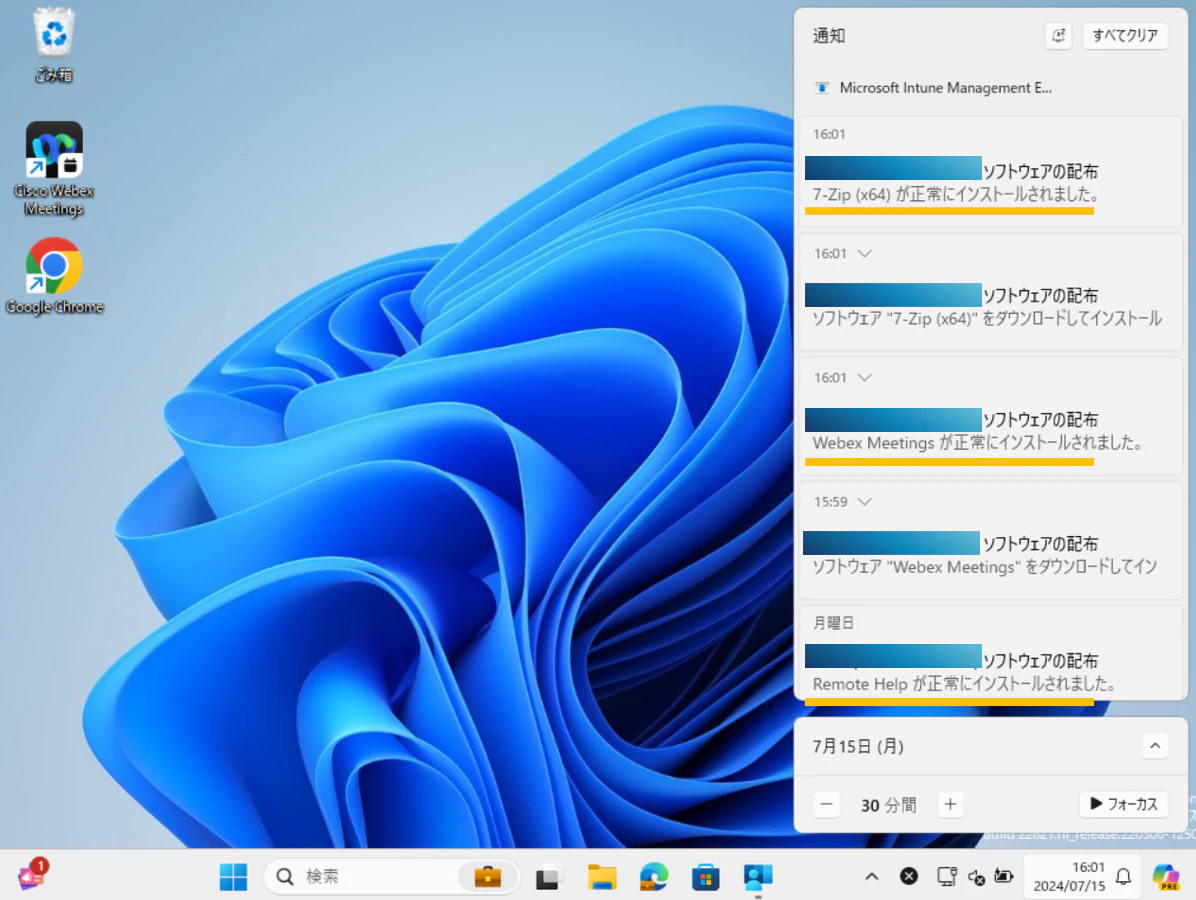
Task: Click the briefcase icon in search box
Action: click(487, 876)
